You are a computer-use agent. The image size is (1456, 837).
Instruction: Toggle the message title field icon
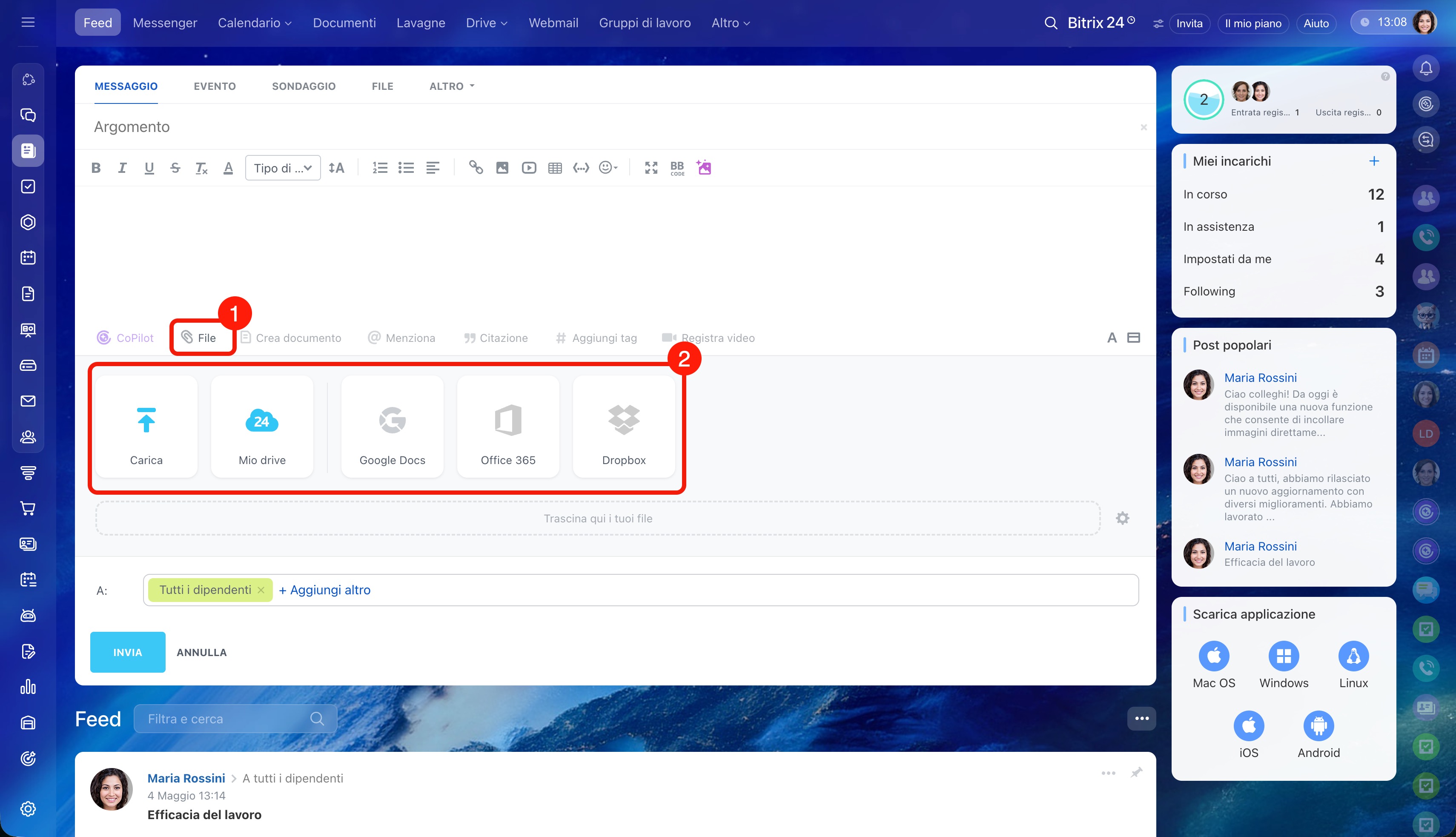click(x=1133, y=338)
